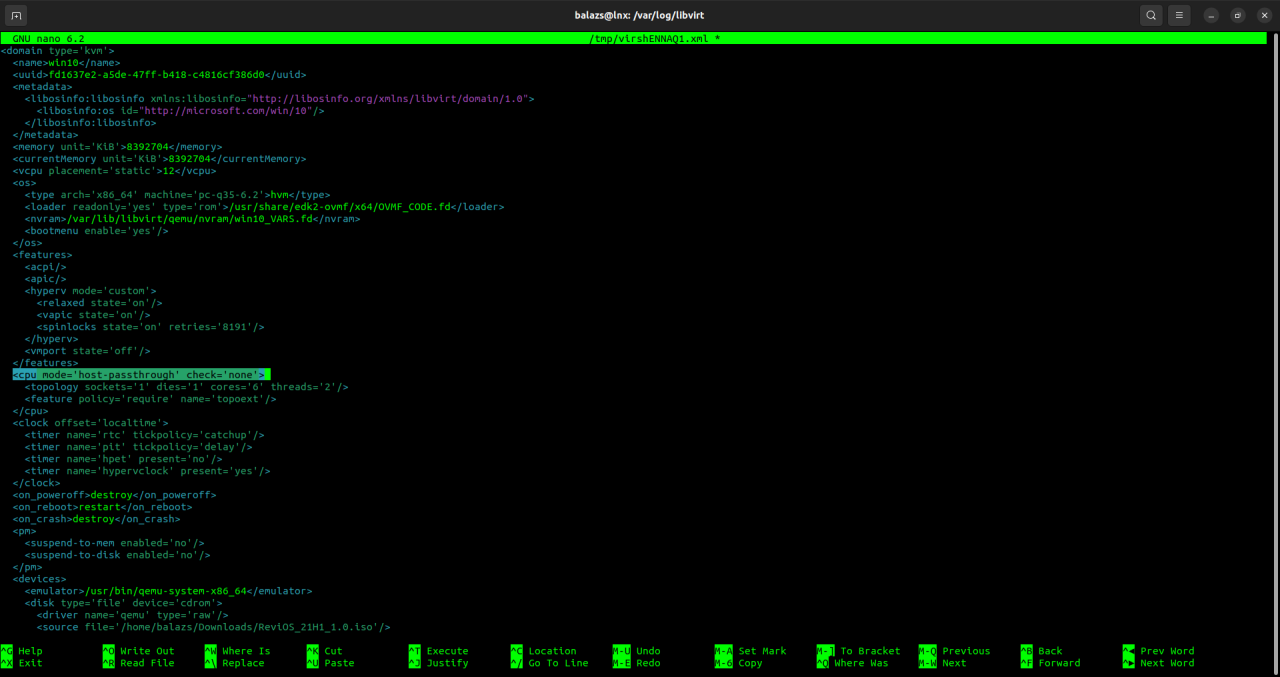1280x677 pixels.
Task: Click the bootmenu enable='yes' line
Action: click(x=96, y=231)
